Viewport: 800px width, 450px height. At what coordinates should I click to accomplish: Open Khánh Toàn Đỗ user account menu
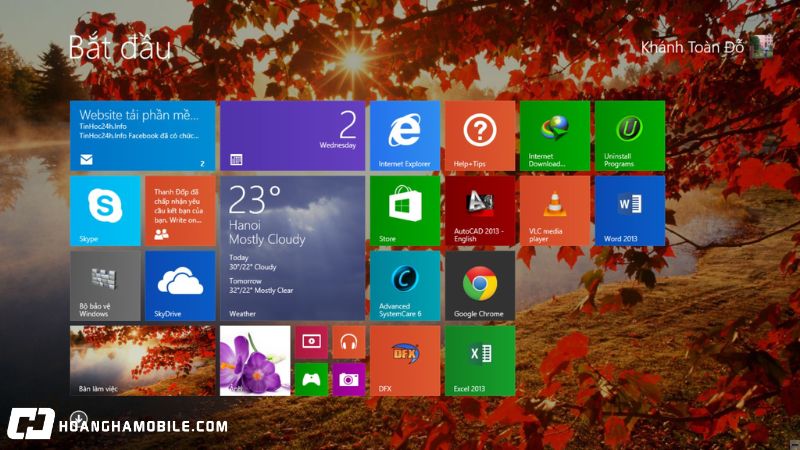[x=706, y=46]
